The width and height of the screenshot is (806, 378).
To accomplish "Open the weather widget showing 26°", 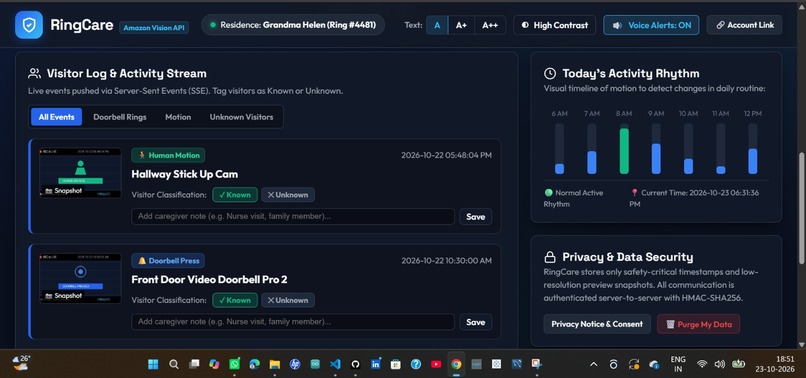I will click(22, 363).
